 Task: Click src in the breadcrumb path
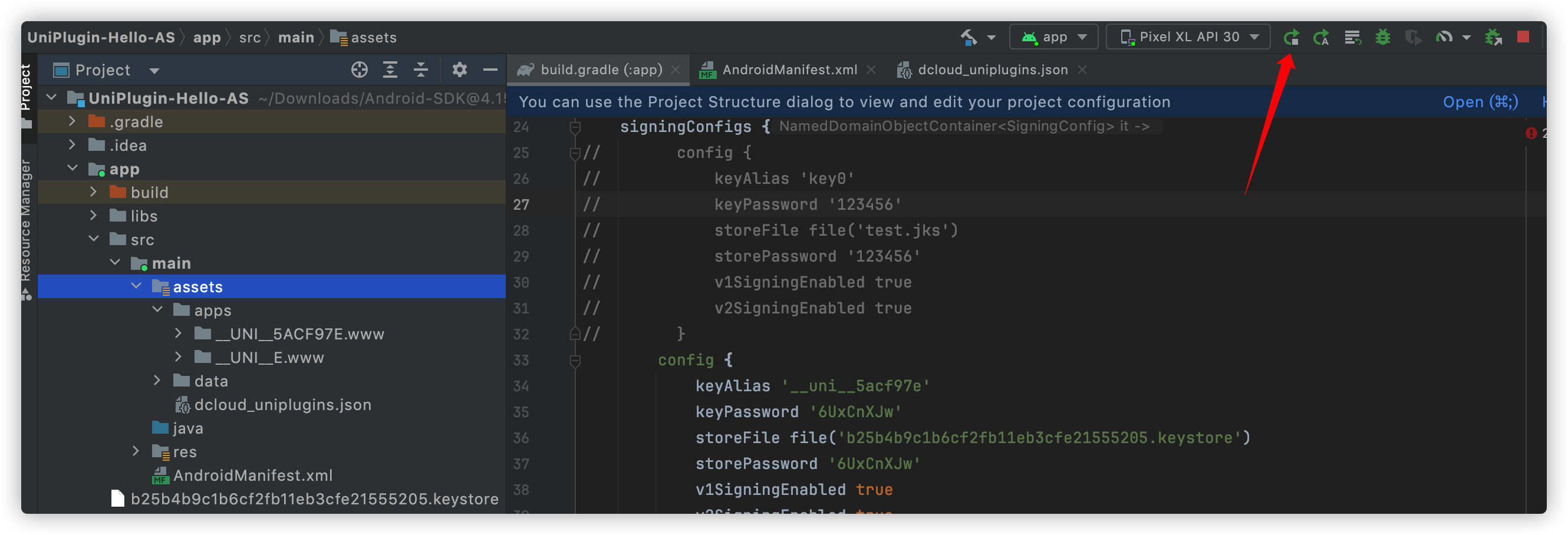click(x=249, y=38)
